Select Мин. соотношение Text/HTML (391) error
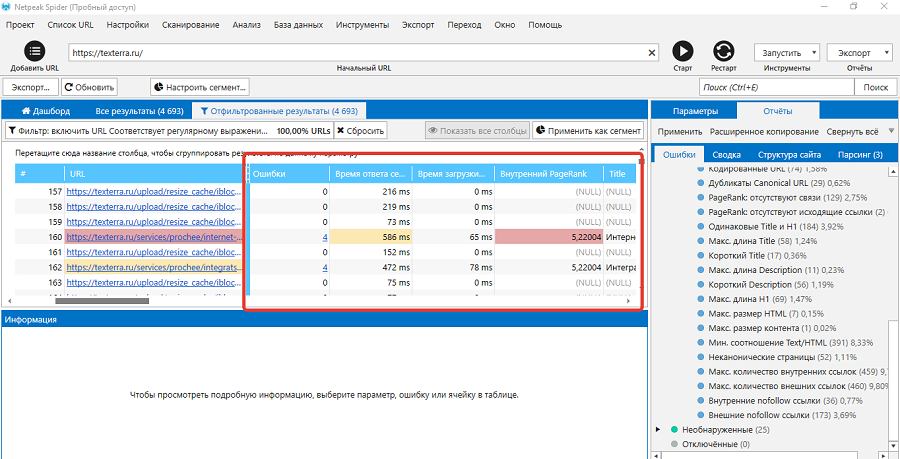 pos(791,343)
